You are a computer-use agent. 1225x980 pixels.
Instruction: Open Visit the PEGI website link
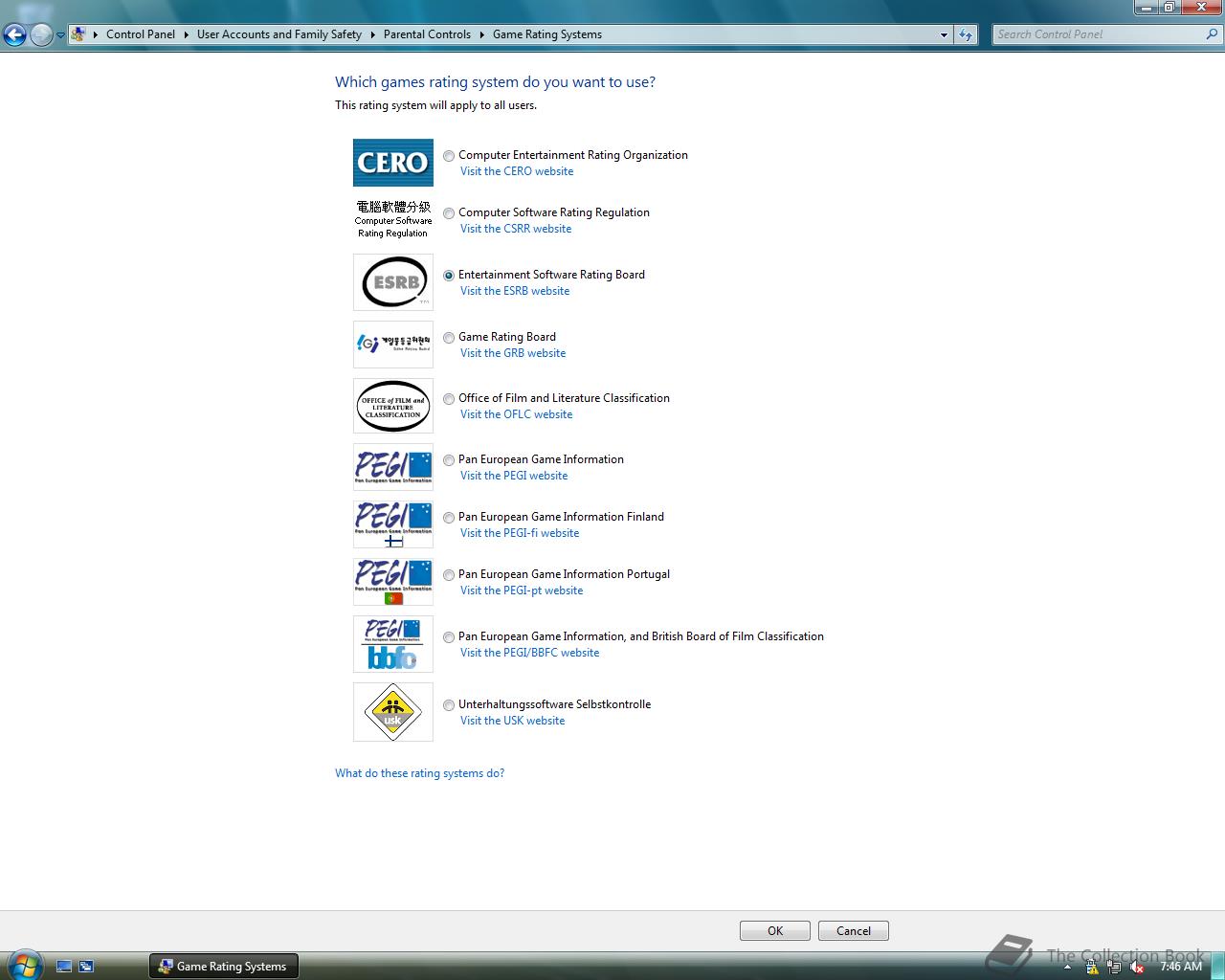(514, 476)
